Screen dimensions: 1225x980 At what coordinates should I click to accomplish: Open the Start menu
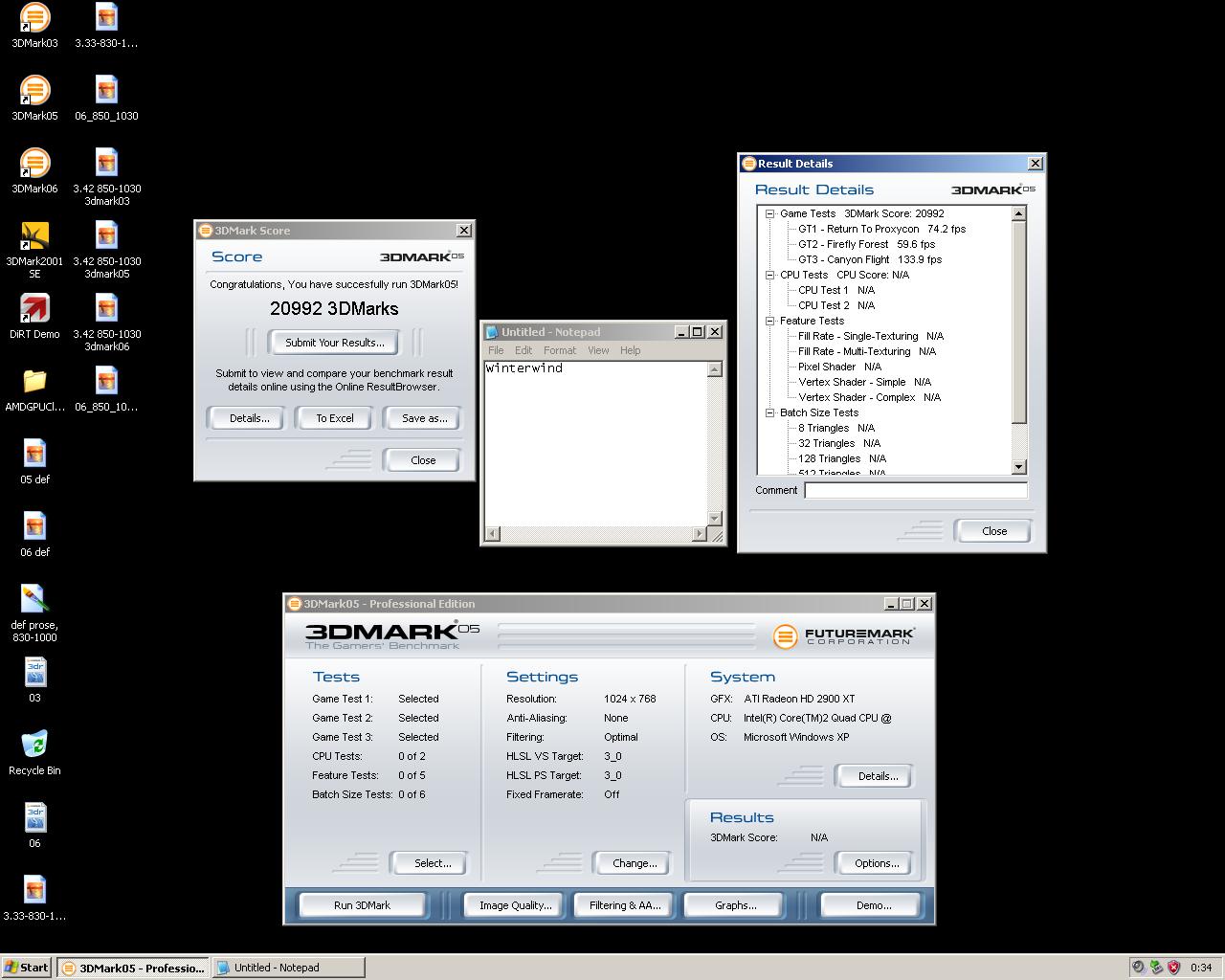tap(27, 968)
